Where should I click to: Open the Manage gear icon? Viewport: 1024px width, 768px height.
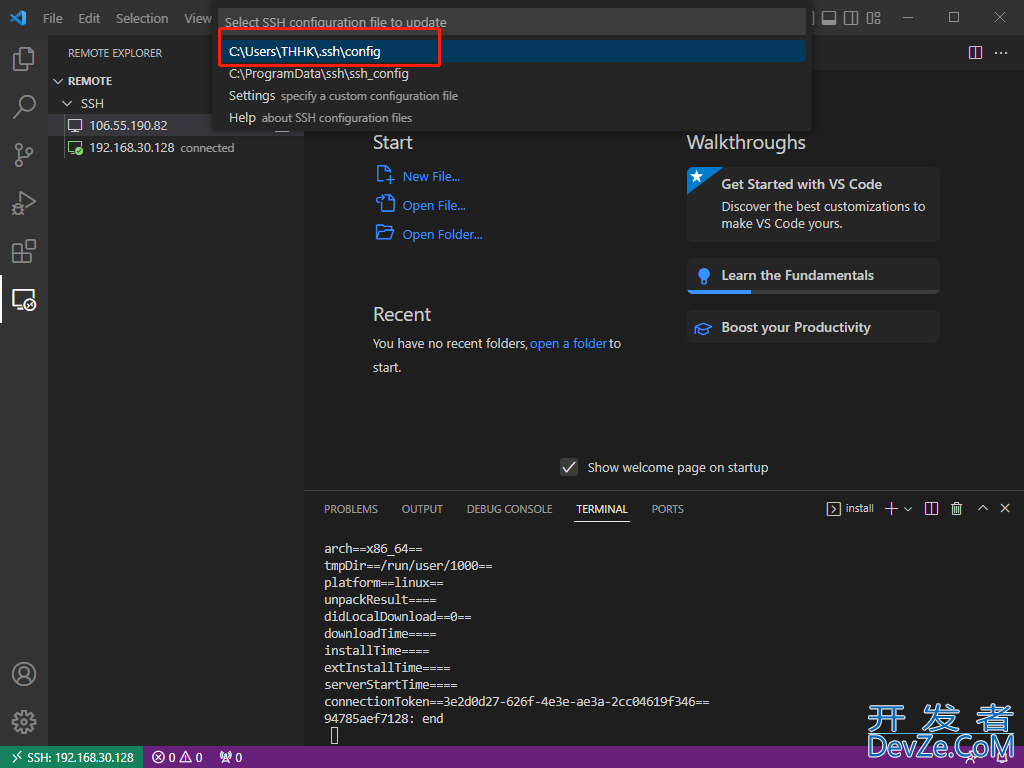(24, 722)
